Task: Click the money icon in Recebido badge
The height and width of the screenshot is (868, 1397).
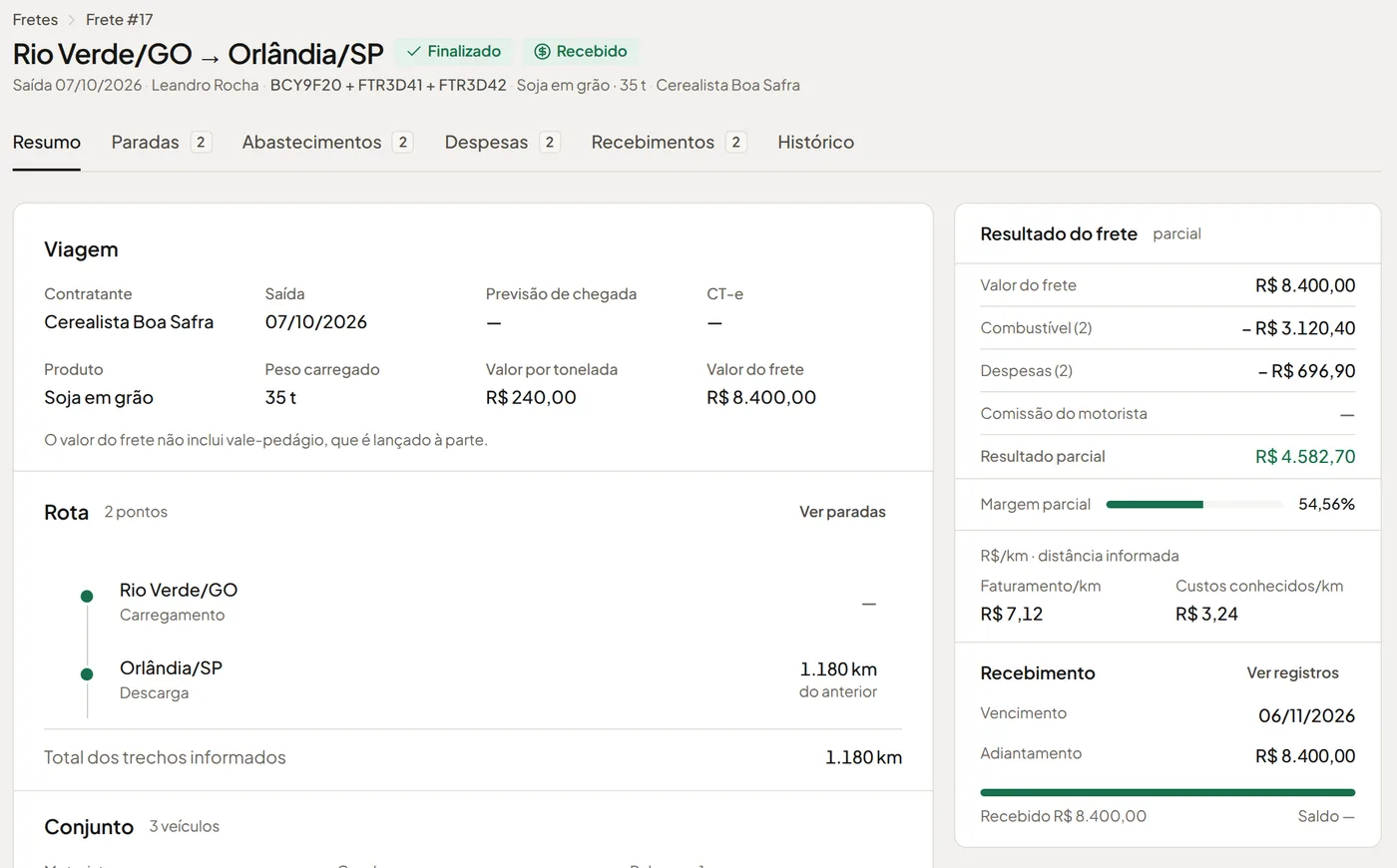Action: (x=542, y=52)
